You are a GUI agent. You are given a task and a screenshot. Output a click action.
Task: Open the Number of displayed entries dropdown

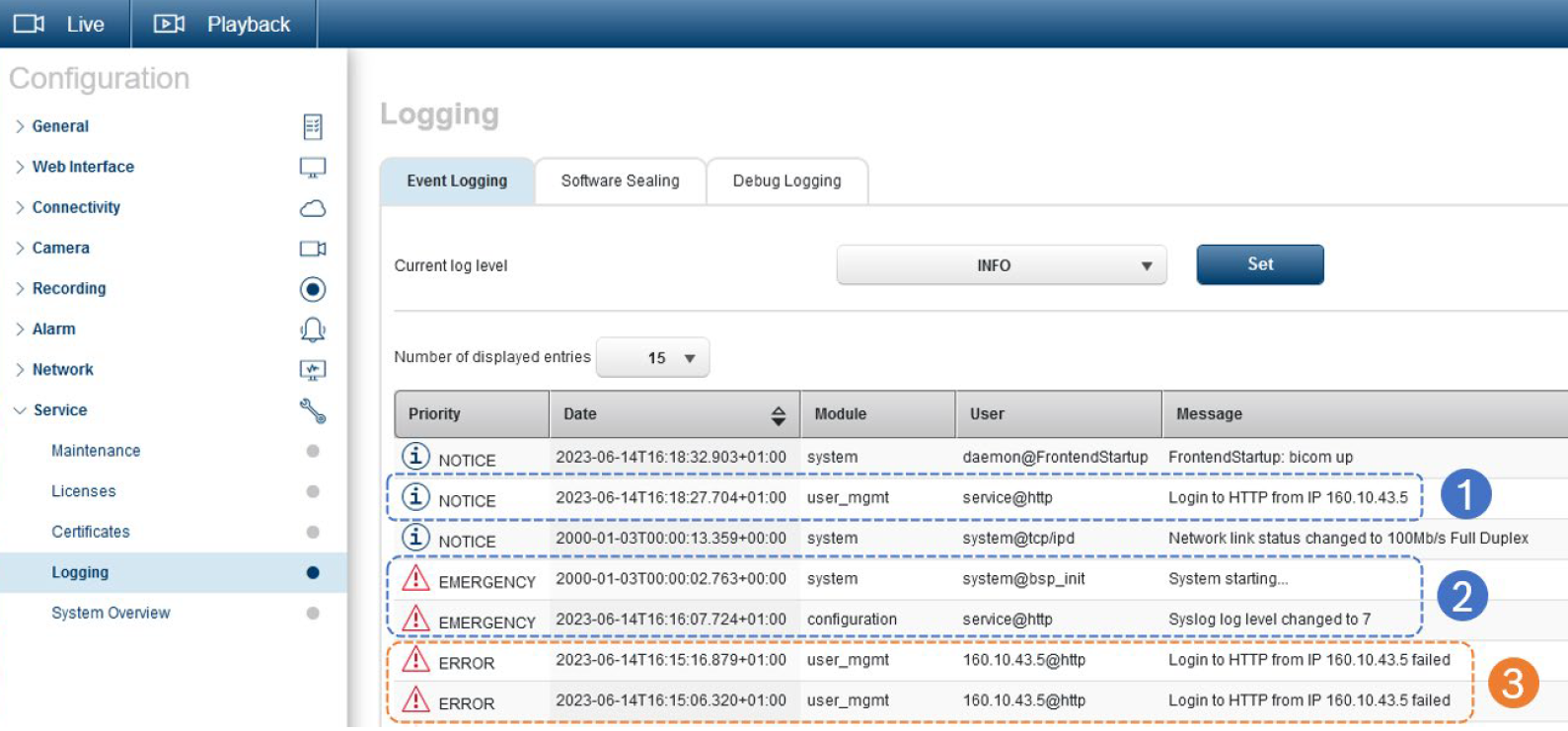[x=652, y=358]
